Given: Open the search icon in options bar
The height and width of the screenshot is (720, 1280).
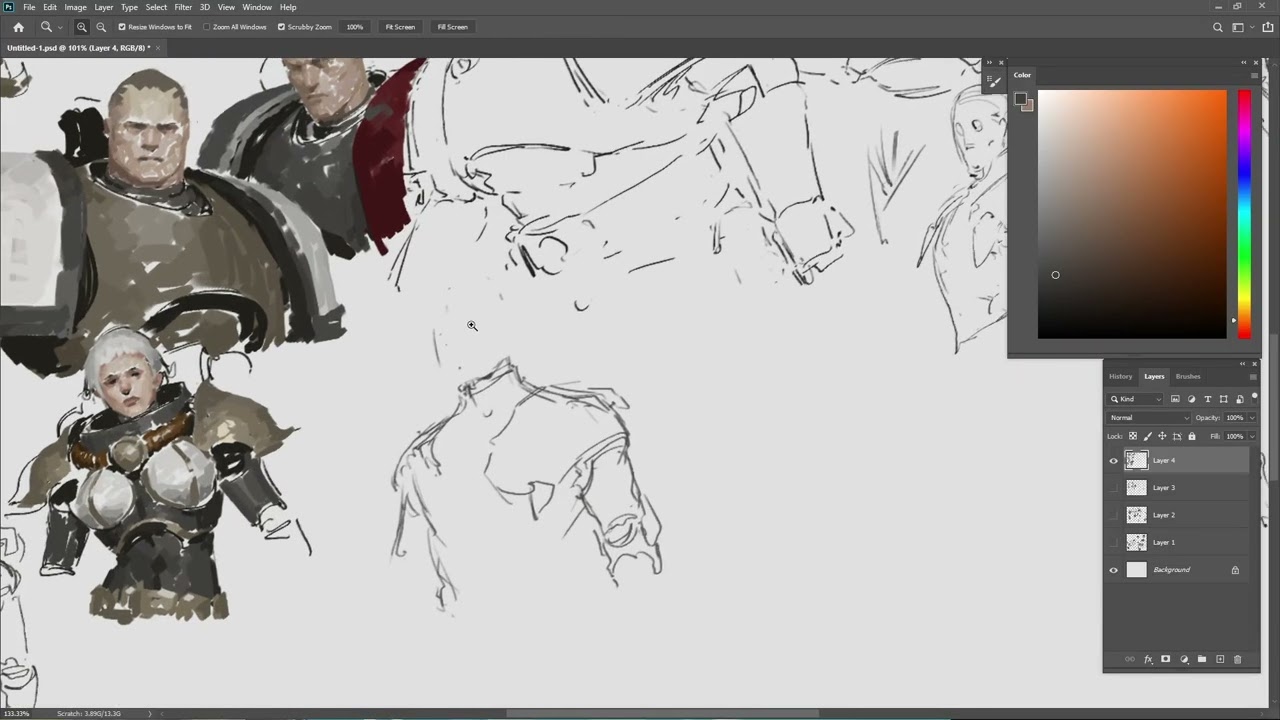Looking at the screenshot, I should pos(1217,27).
